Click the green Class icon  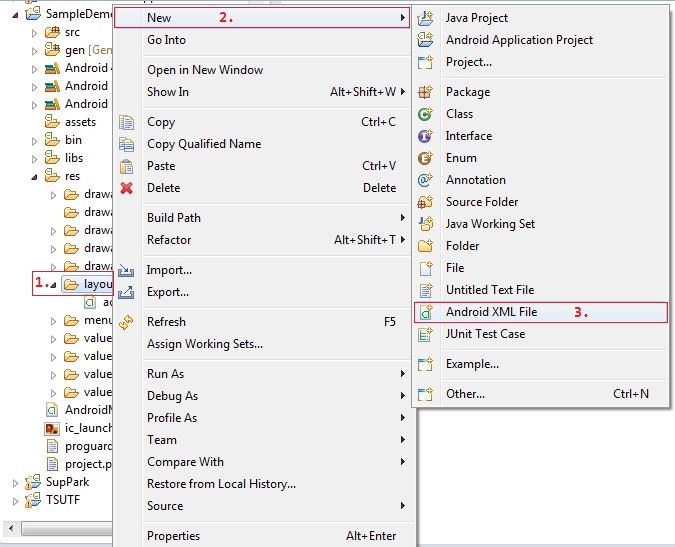coord(426,114)
